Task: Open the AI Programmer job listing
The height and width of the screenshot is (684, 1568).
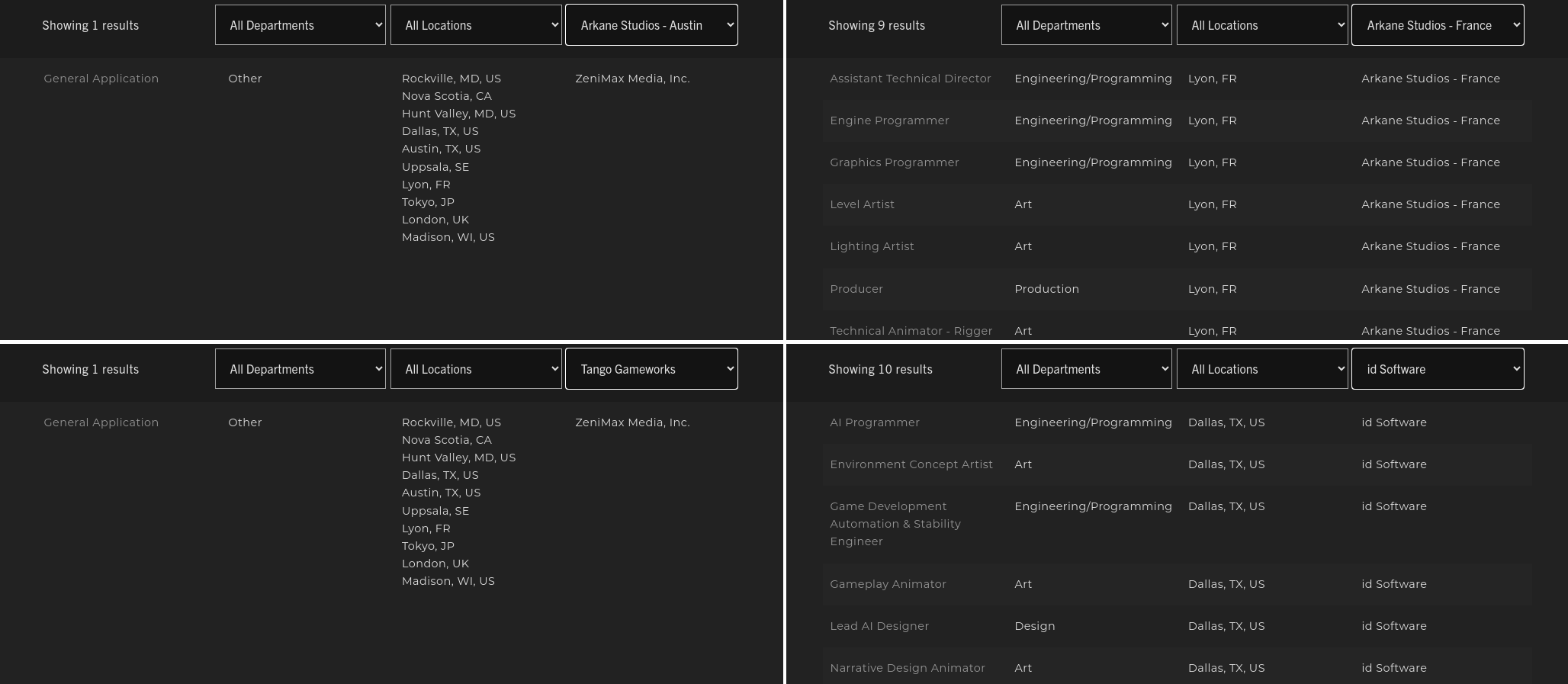Action: (x=875, y=422)
